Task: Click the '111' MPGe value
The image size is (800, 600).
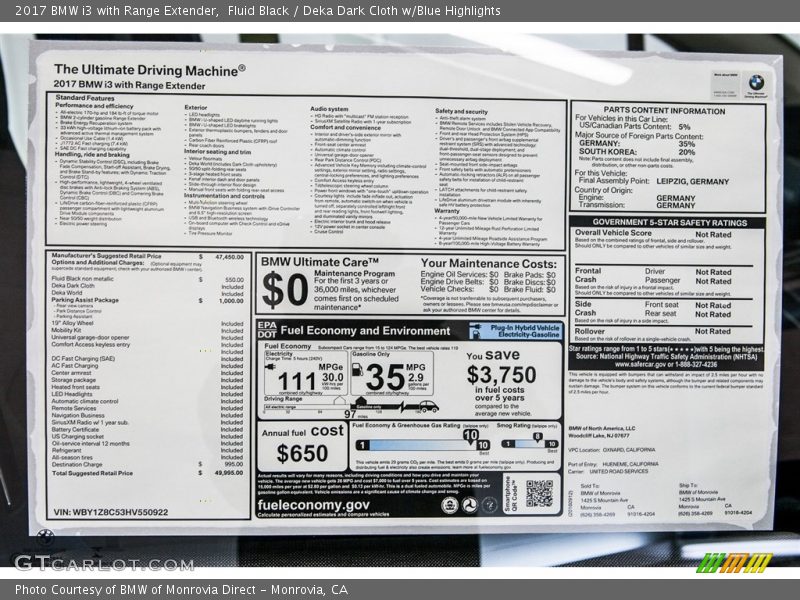Action: (297, 381)
